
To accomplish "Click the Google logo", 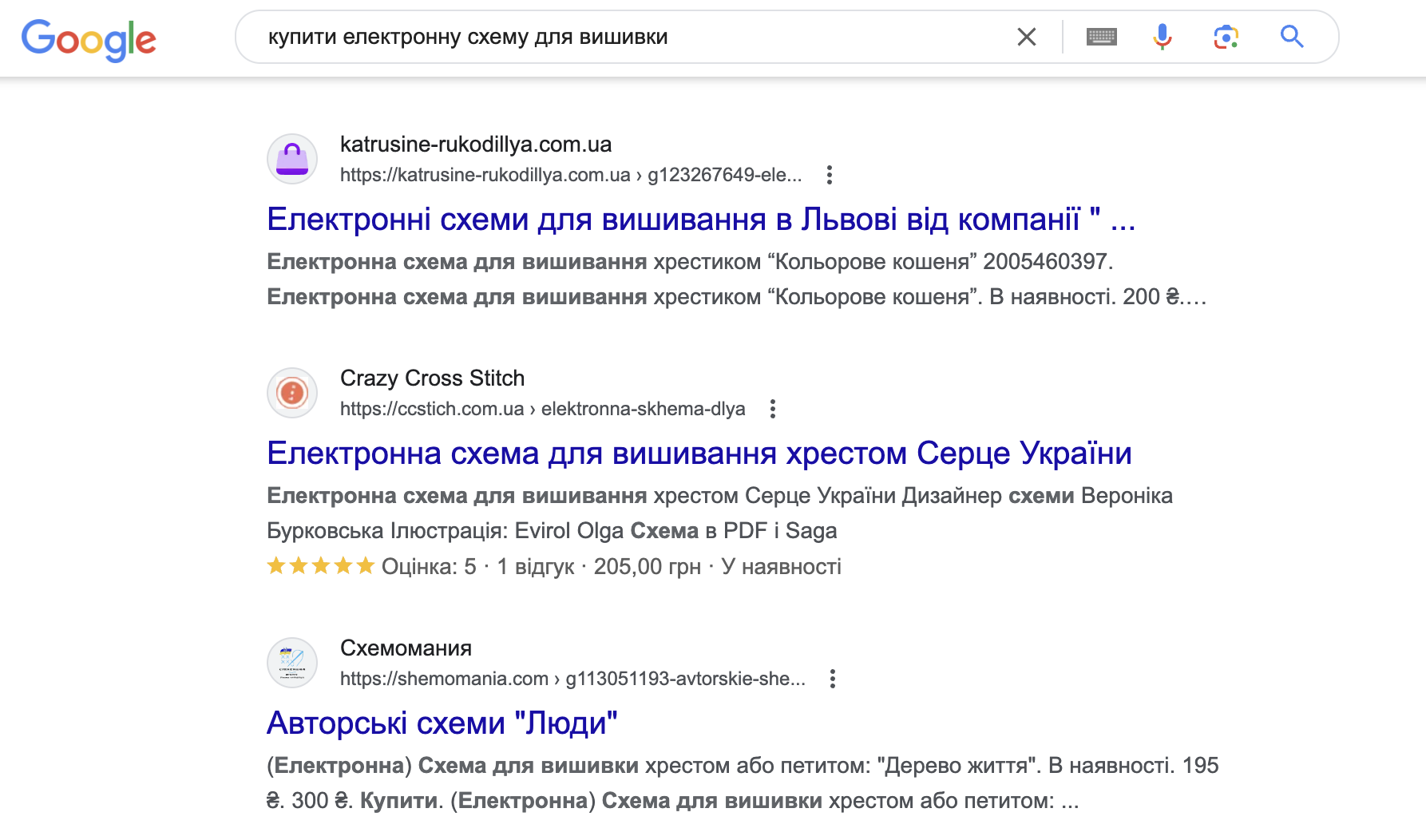I will click(x=89, y=39).
